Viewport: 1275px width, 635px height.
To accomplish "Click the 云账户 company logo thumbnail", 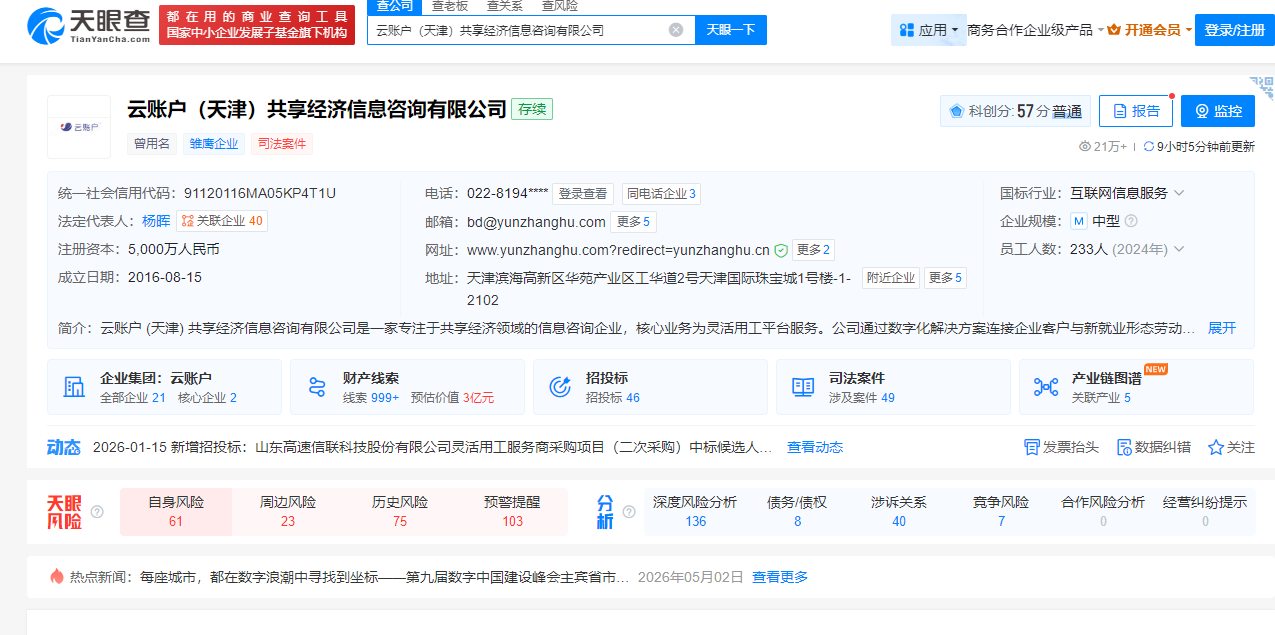I will tap(79, 127).
